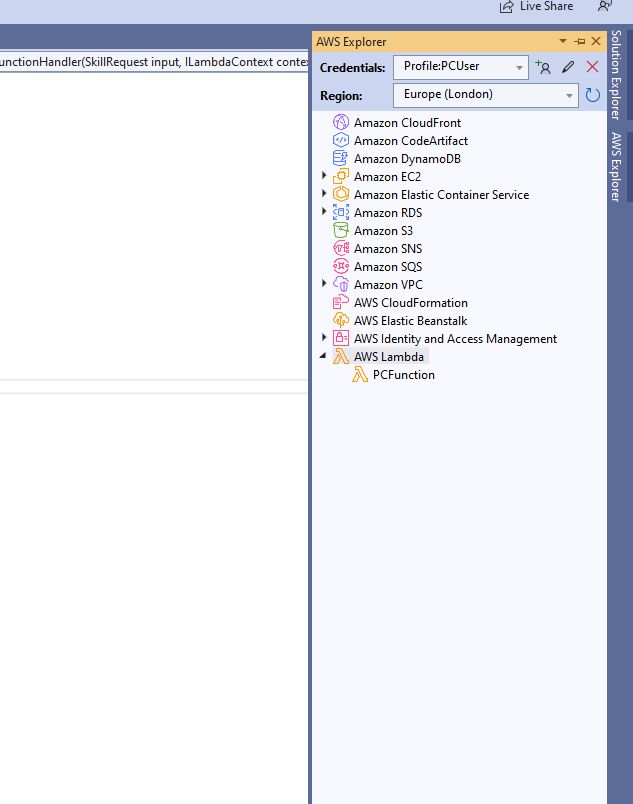Click the Elastic Container Service icon
This screenshot has width=633, height=804.
coord(341,194)
